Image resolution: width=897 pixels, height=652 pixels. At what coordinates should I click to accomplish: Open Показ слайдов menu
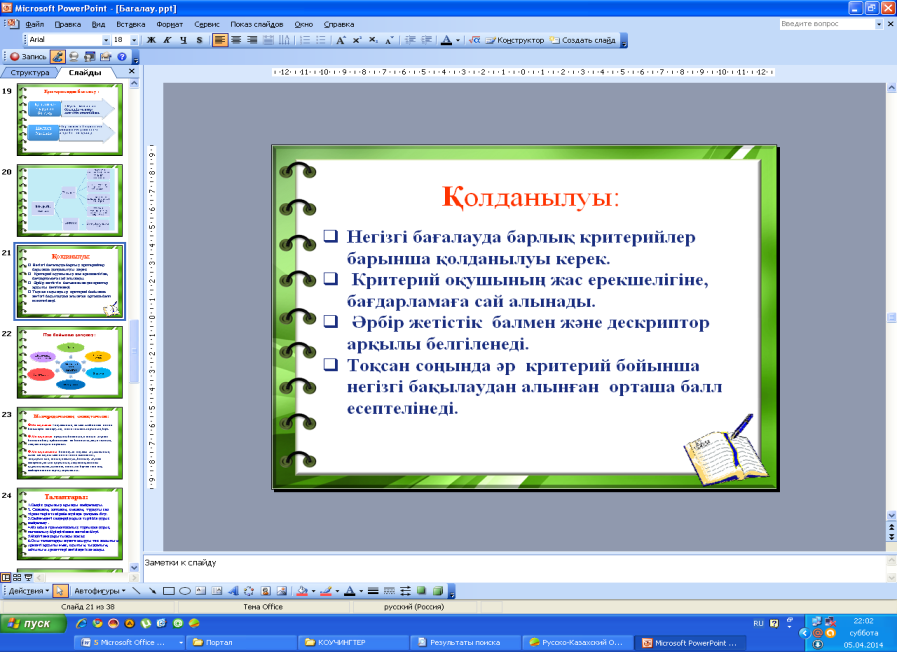tap(256, 25)
